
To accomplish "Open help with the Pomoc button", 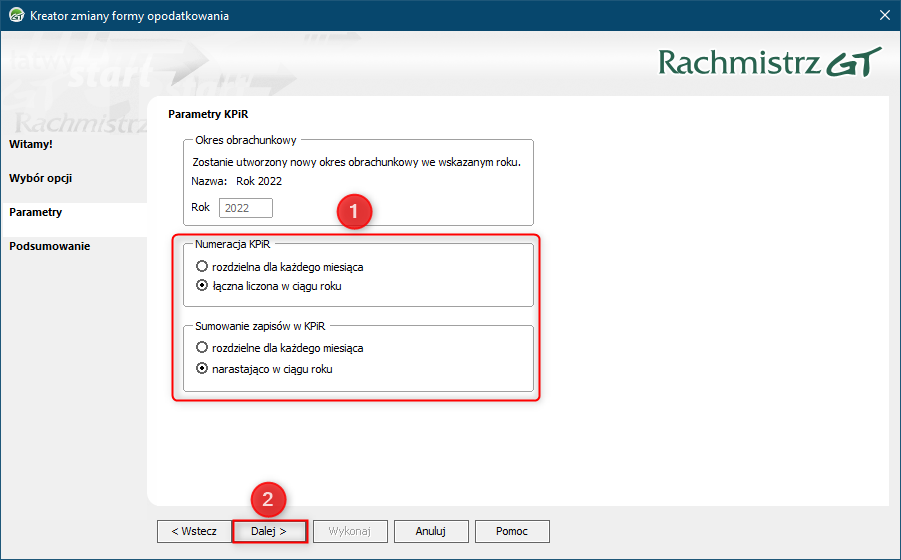I will [x=512, y=531].
